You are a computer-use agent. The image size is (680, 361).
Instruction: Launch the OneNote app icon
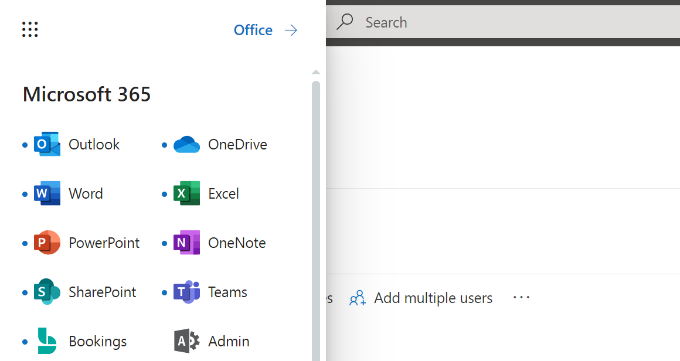coord(186,243)
